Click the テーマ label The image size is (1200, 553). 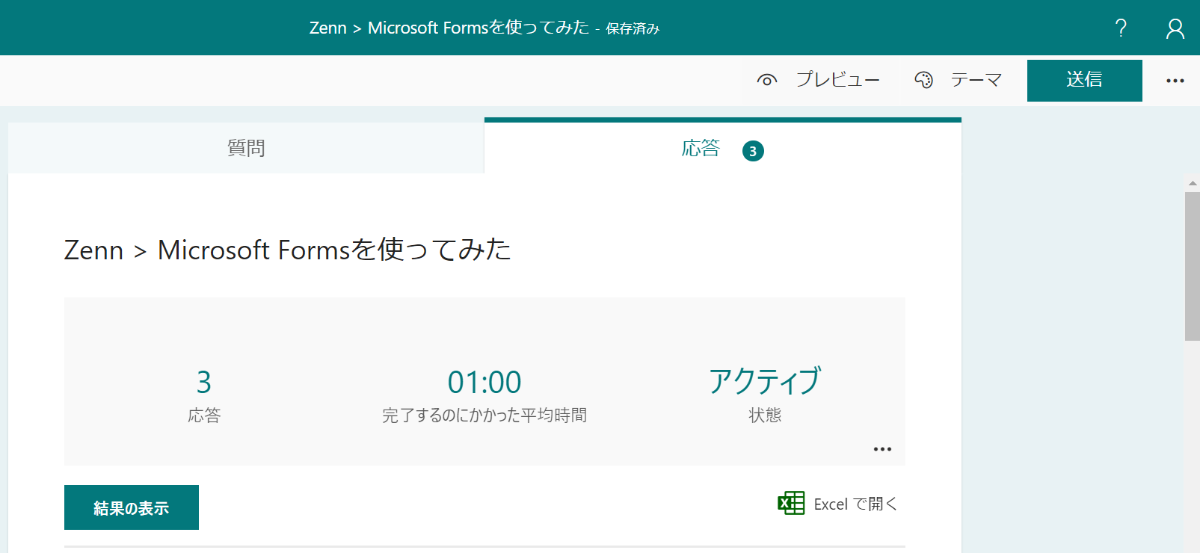(x=976, y=80)
